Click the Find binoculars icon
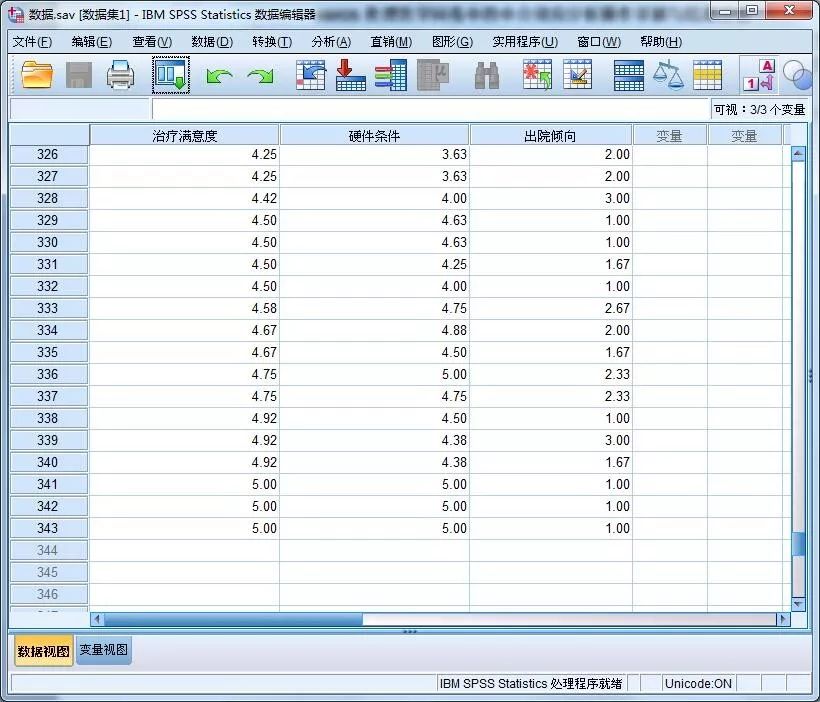Viewport: 820px width, 702px height. coord(486,76)
